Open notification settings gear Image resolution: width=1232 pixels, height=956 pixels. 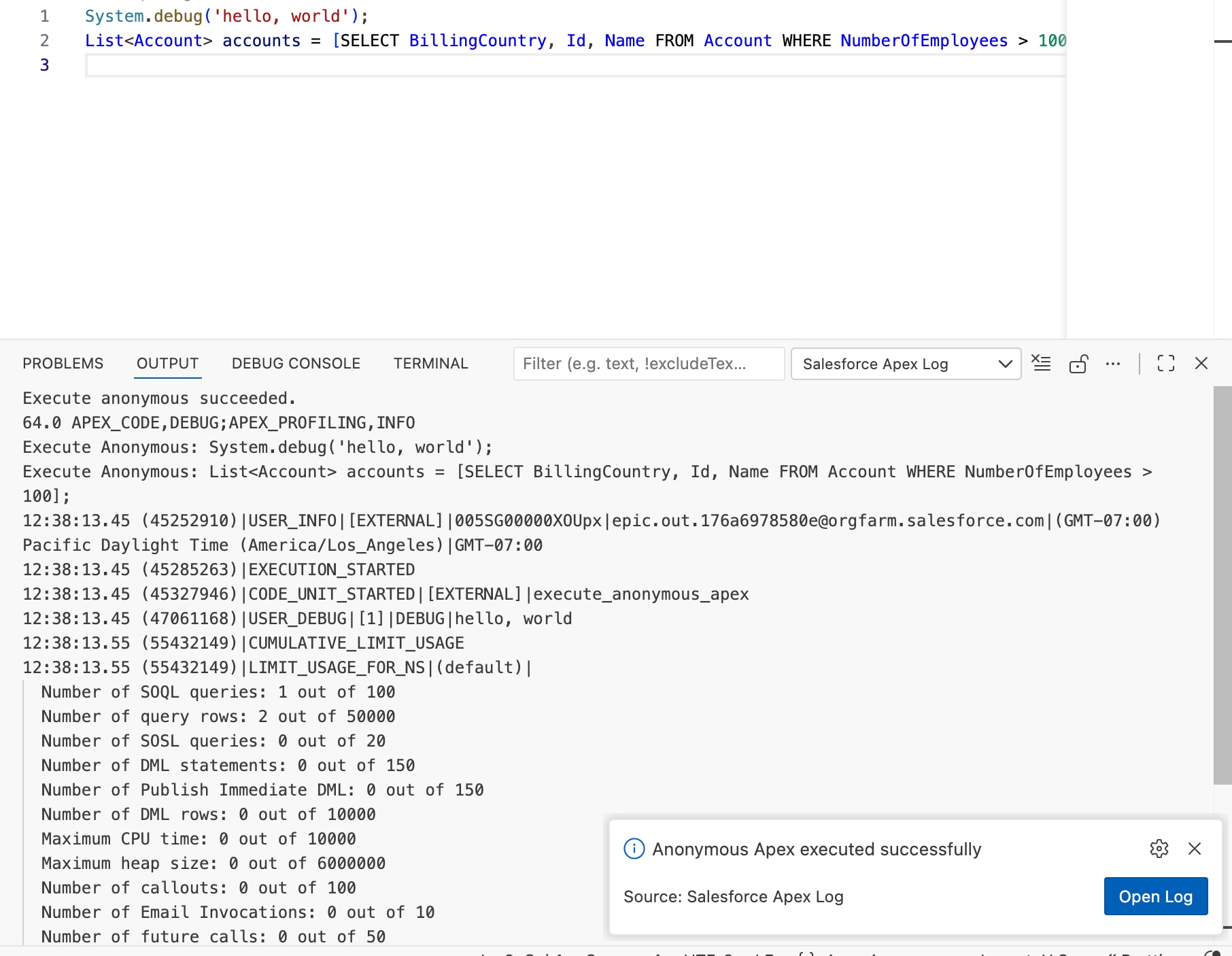click(1159, 849)
